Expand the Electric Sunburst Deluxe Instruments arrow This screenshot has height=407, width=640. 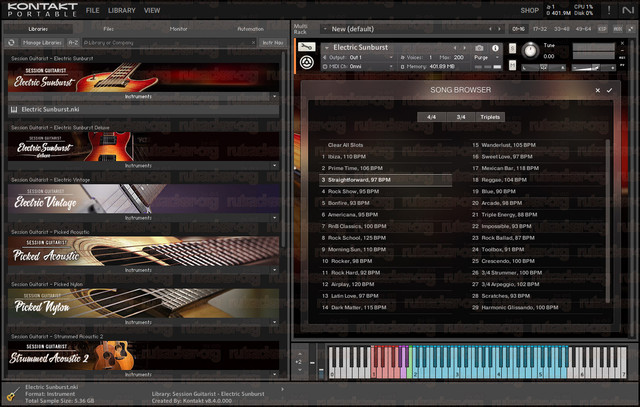click(x=274, y=166)
